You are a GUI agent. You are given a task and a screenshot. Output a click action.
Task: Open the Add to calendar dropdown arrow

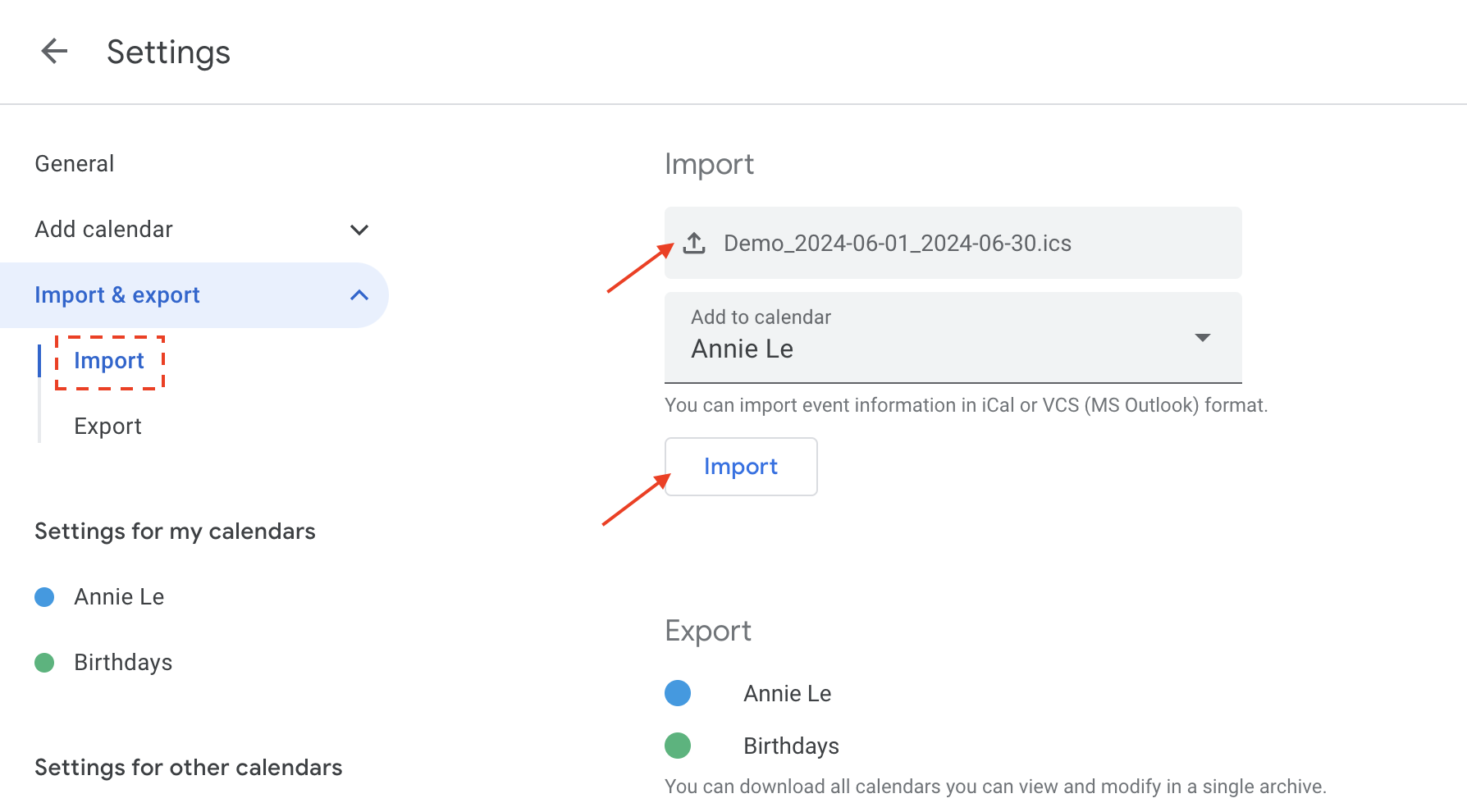1202,338
